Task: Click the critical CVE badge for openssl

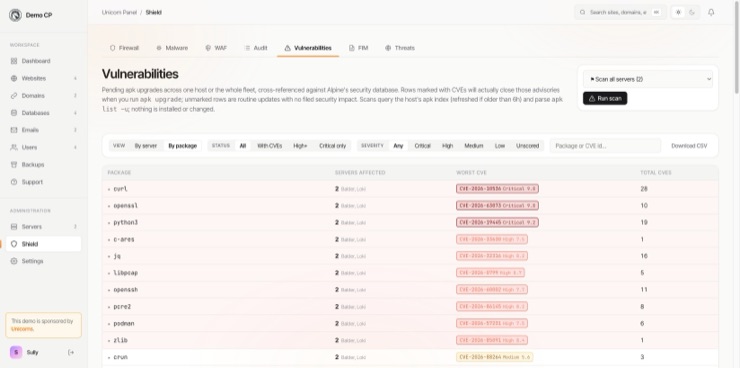Action: (497, 206)
